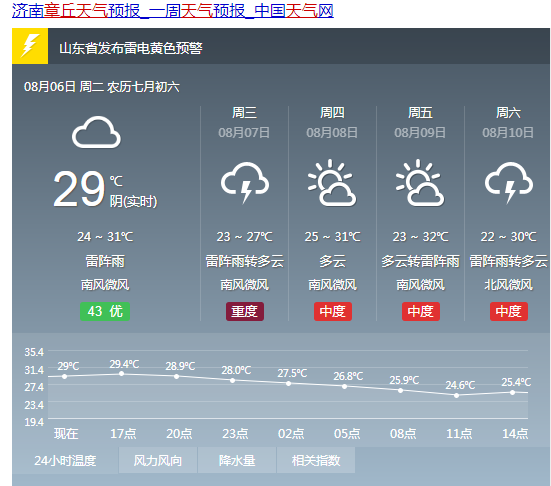Click 雷阵雨转多云 under 周三
551x486 pixels.
click(x=245, y=261)
